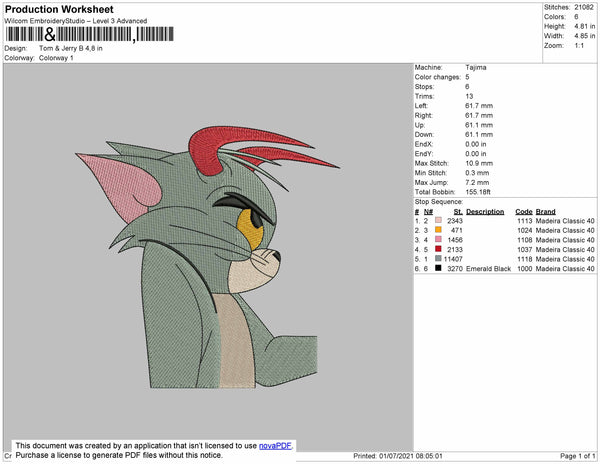600x464 pixels.
Task: Click the orange swatch for code 1024
Action: (x=438, y=230)
